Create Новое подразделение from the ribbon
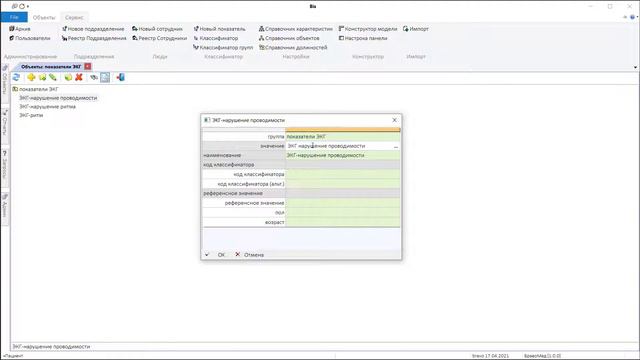 (93, 29)
